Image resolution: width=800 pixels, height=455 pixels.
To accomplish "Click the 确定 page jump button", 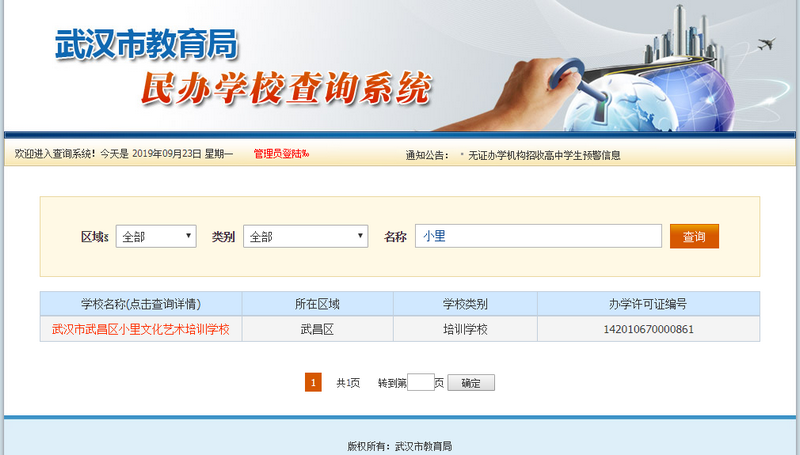I will [x=471, y=383].
